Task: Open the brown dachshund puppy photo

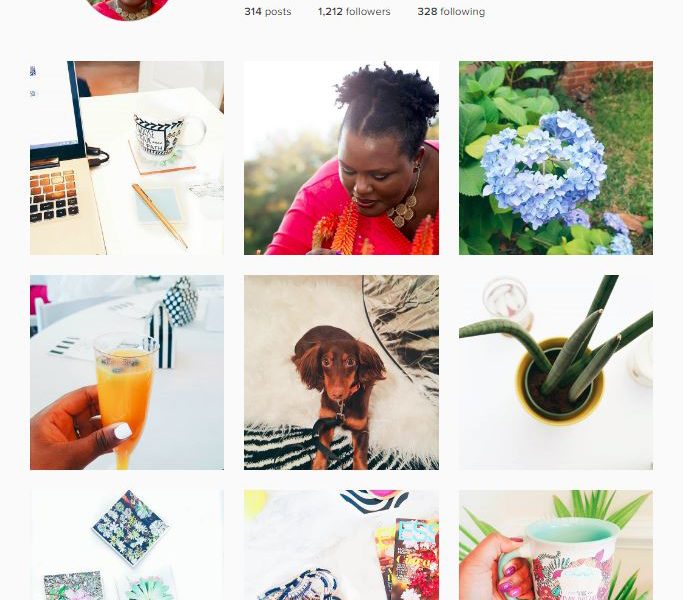Action: coord(341,372)
